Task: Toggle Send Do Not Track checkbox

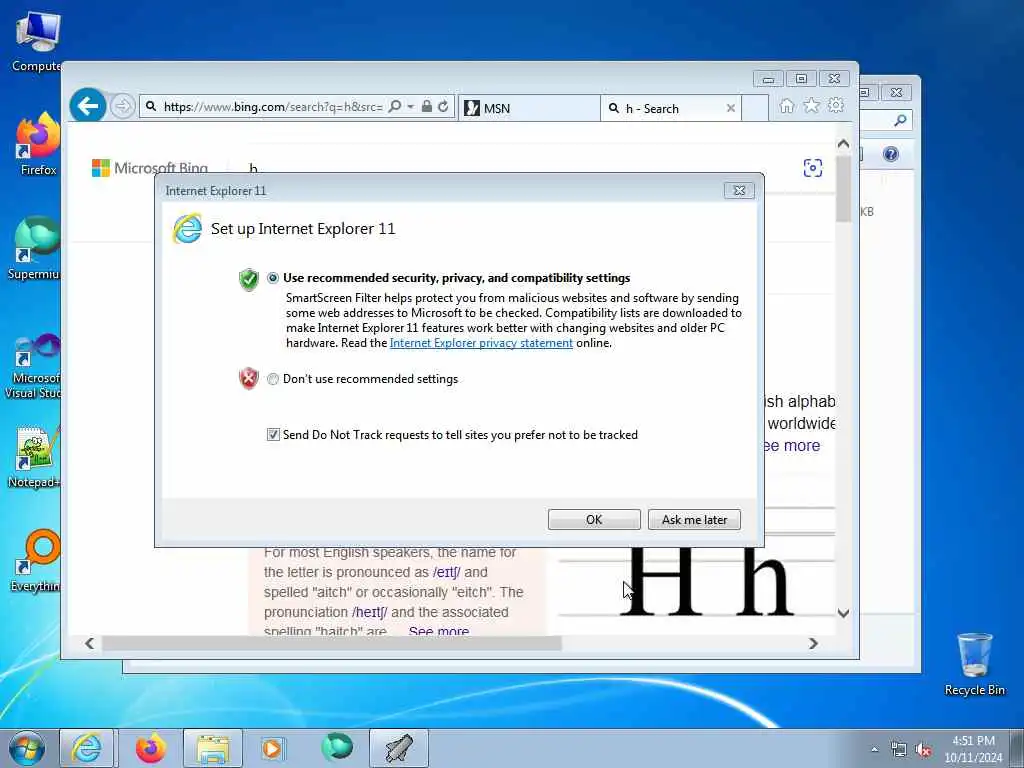Action: [x=273, y=434]
